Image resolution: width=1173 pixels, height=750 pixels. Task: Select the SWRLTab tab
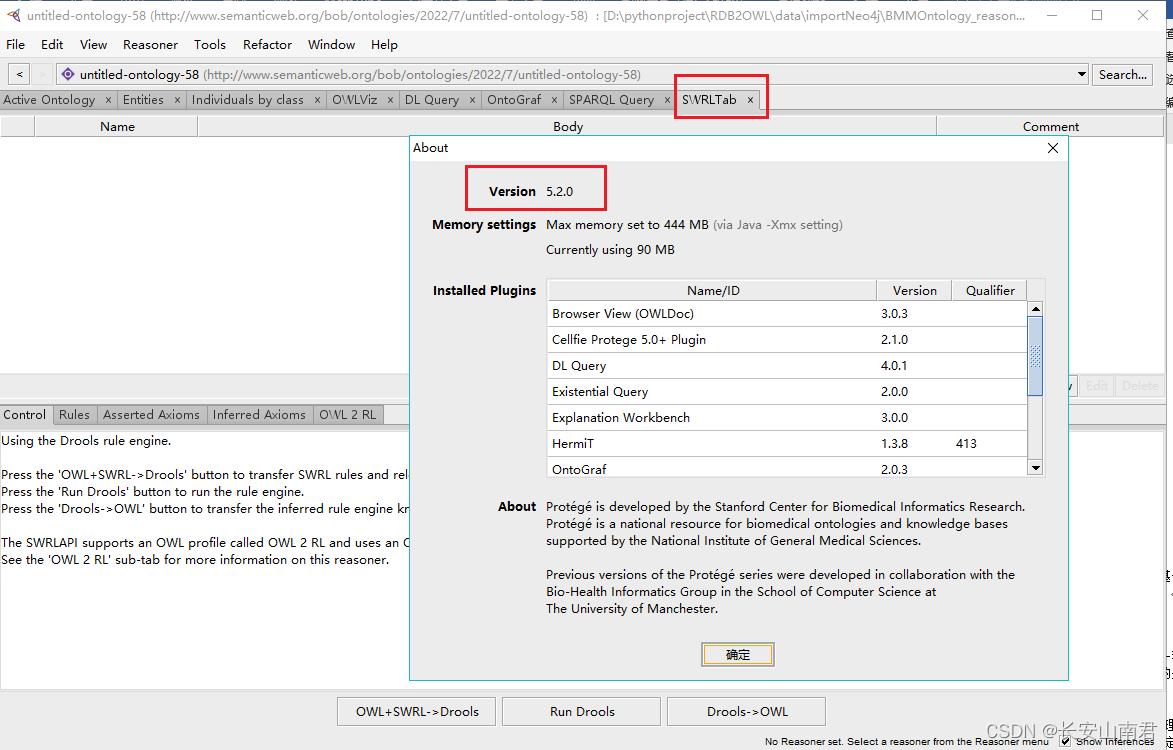pos(709,99)
